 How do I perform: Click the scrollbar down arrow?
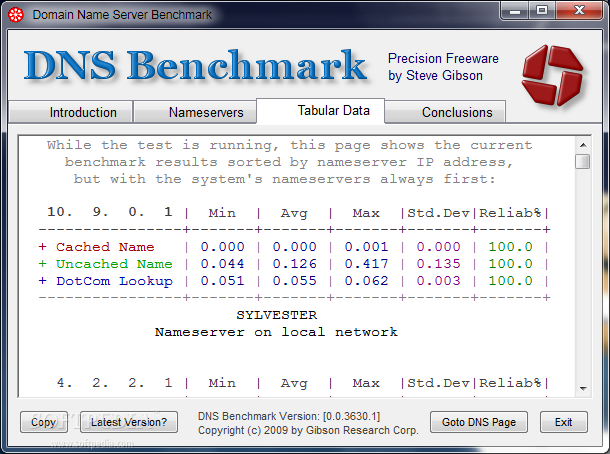click(x=583, y=388)
